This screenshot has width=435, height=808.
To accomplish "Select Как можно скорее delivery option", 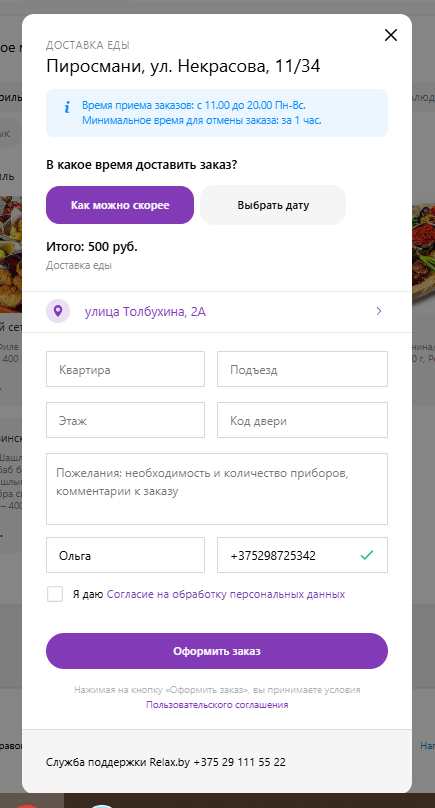I will coord(120,205).
